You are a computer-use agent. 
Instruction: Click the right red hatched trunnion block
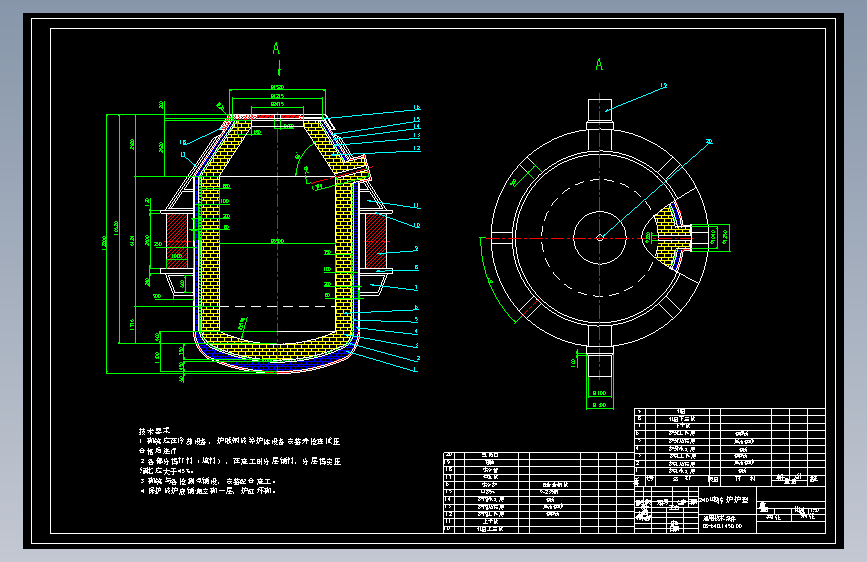(x=376, y=241)
